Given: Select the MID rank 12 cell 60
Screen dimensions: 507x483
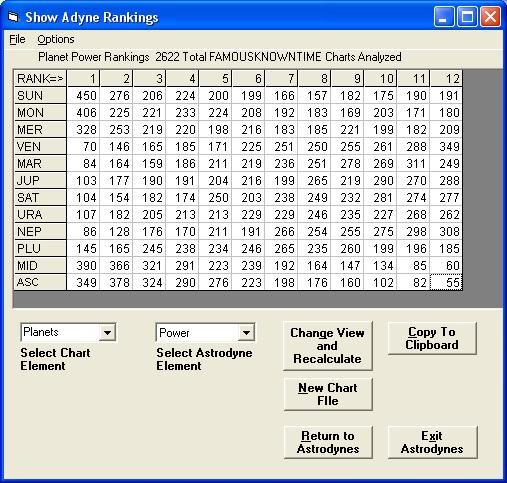Looking at the screenshot, I should point(446,266).
